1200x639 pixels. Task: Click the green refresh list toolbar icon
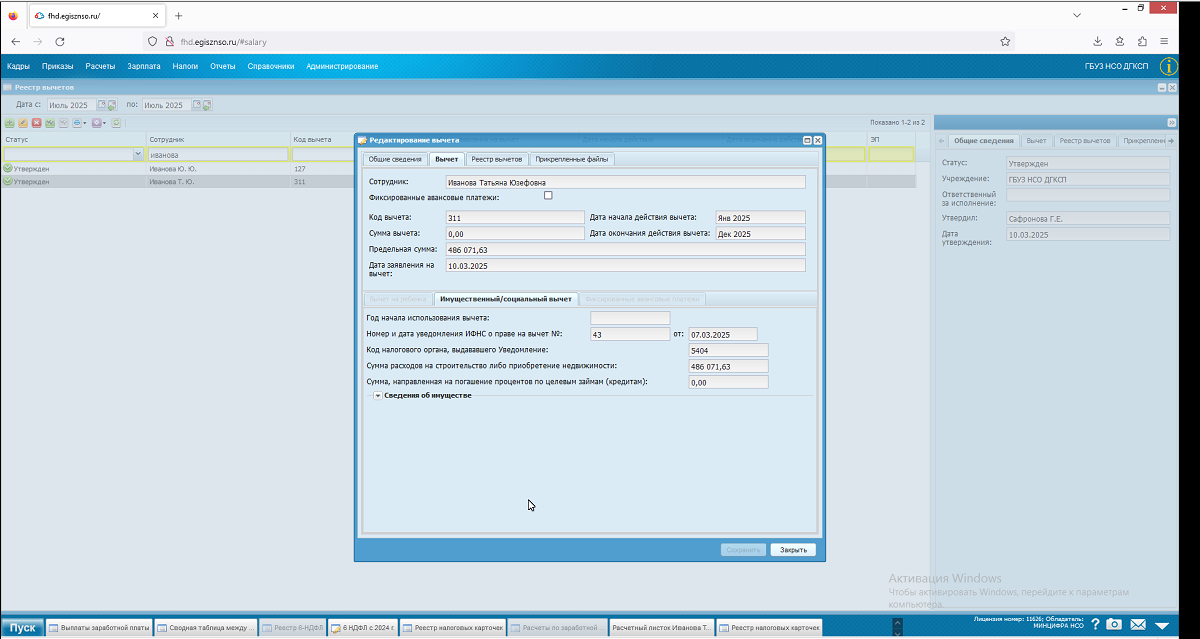tap(116, 123)
